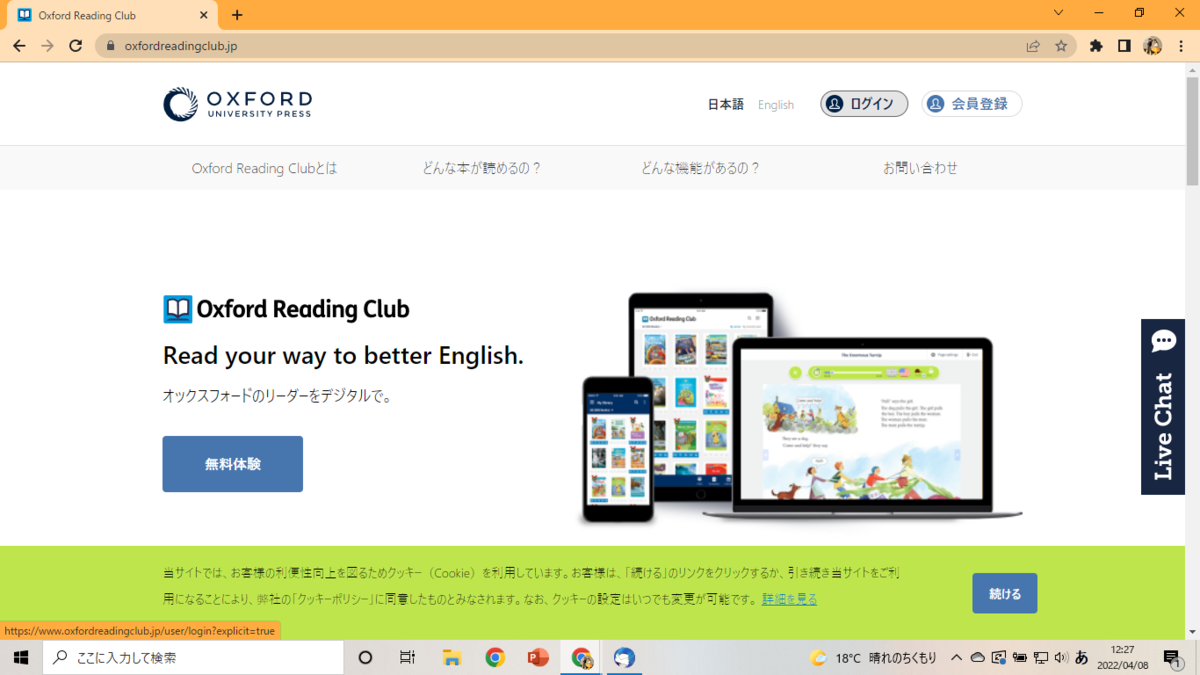
Task: Open battery status tray icon
Action: click(1020, 657)
